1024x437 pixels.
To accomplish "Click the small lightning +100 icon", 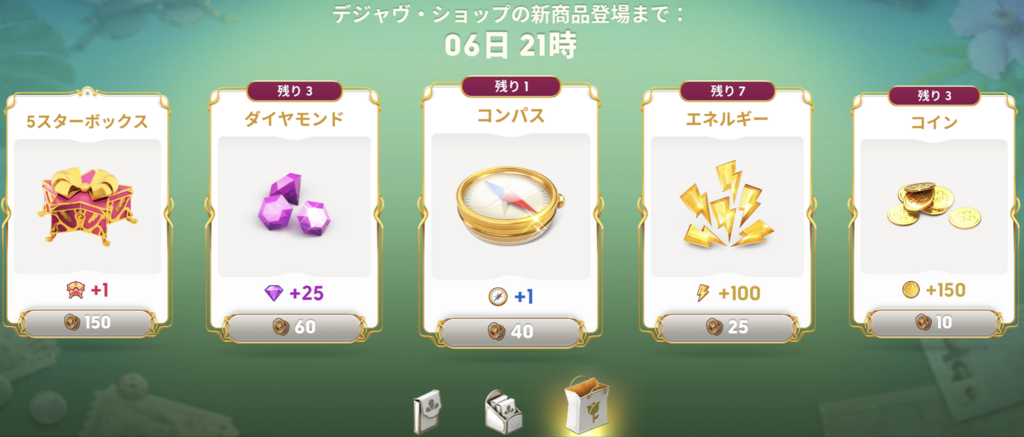I will coord(703,294).
